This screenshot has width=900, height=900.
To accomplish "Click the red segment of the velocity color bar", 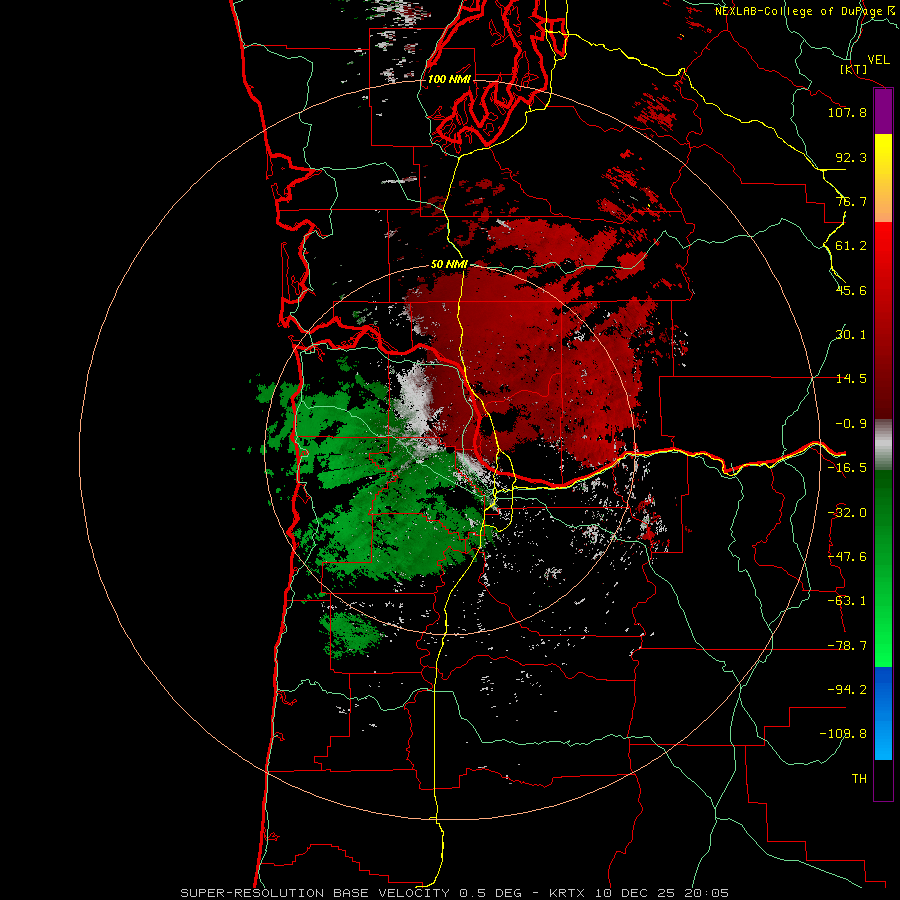I will click(x=883, y=320).
